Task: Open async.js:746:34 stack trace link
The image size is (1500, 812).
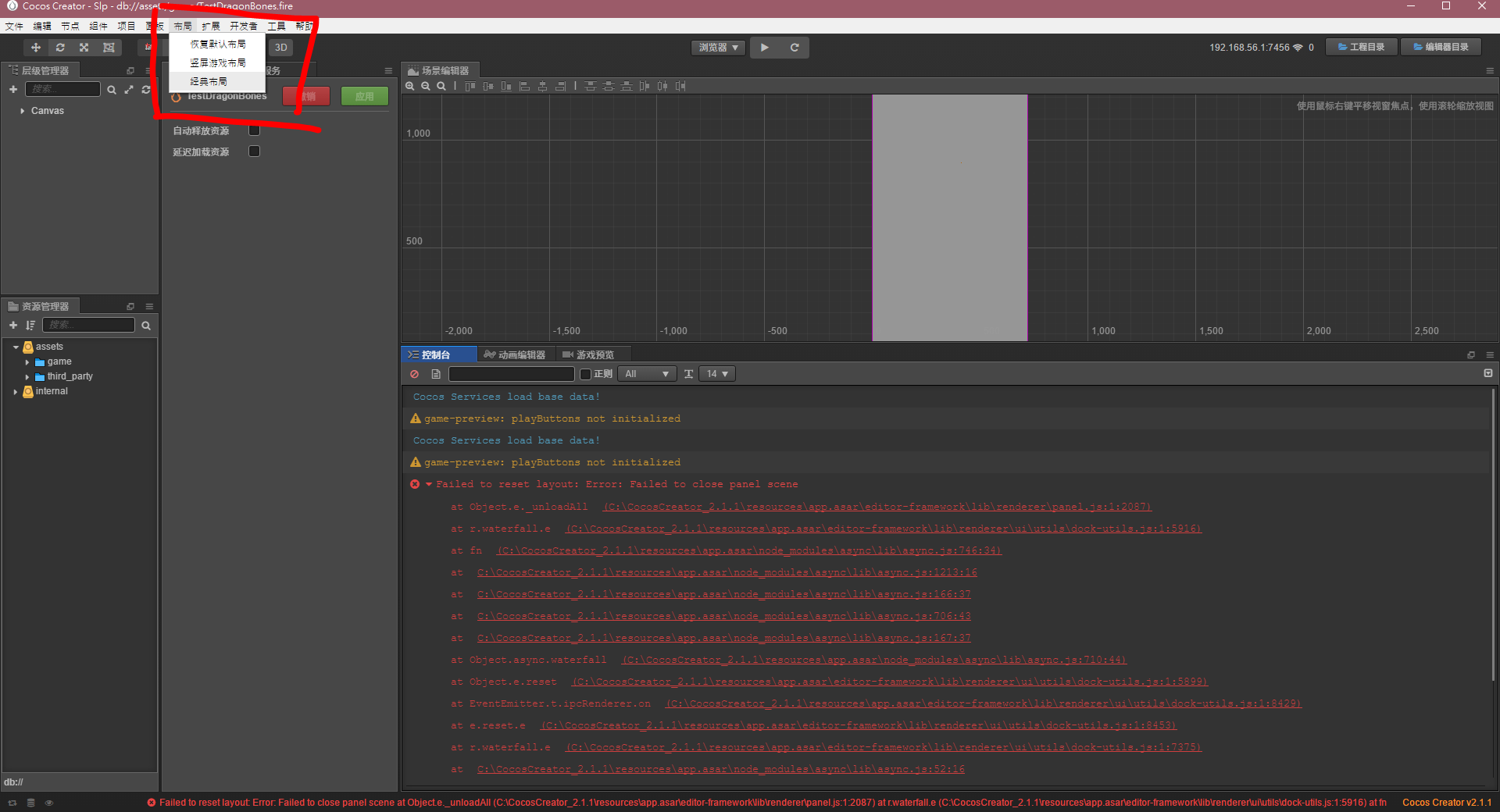Action: click(x=748, y=550)
